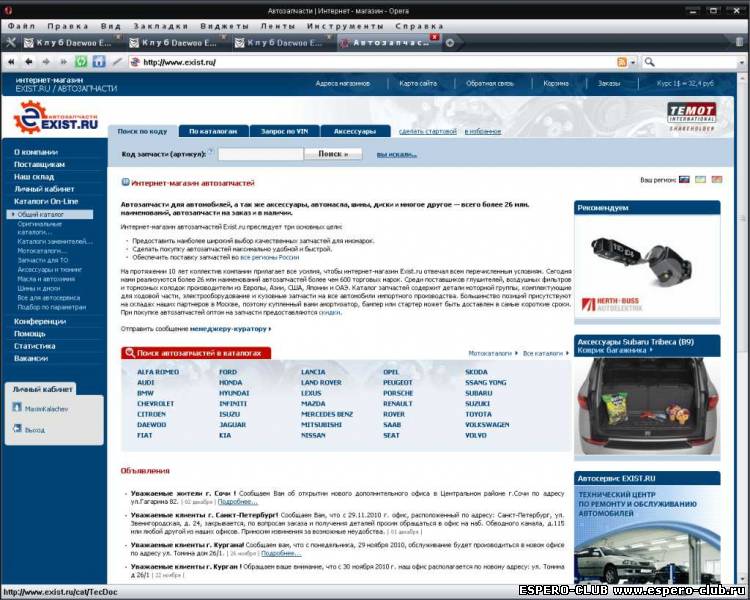Click the Выход logout icon
Image resolution: width=750 pixels, height=600 pixels.
[x=17, y=428]
